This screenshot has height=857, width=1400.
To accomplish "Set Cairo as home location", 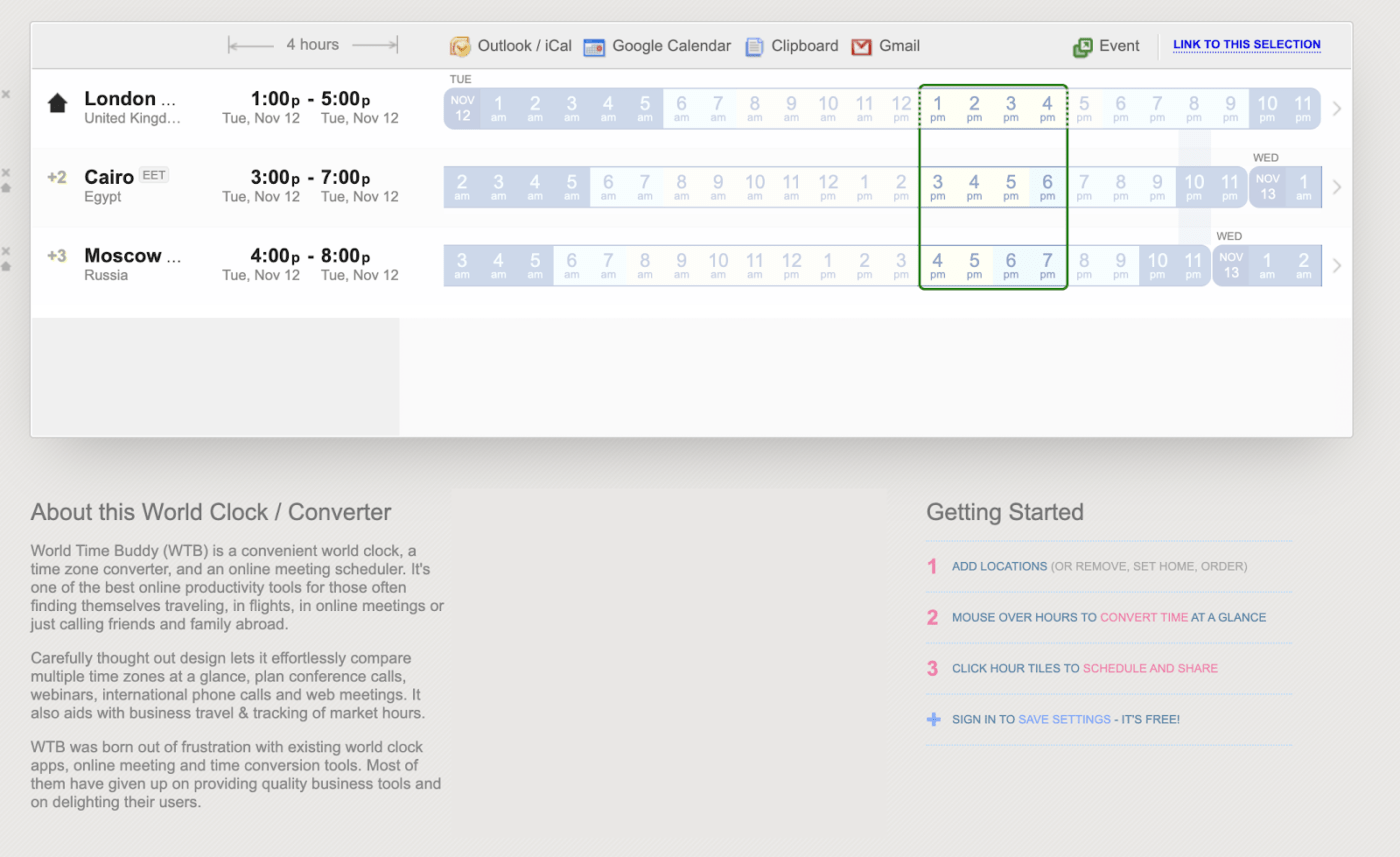I will (6, 187).
